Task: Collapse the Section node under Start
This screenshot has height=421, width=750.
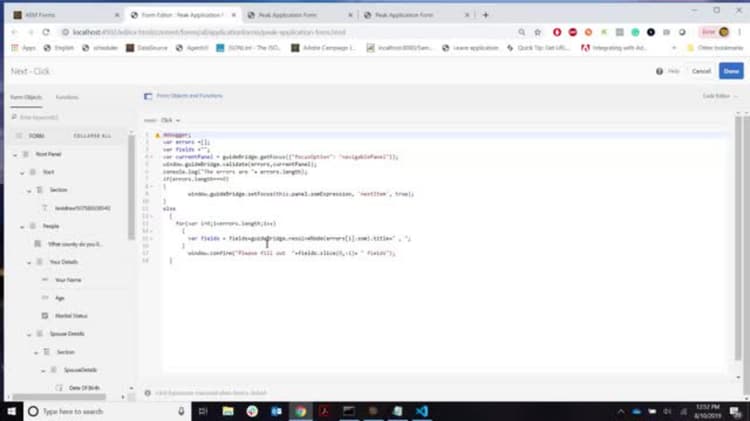Action: (x=29, y=190)
